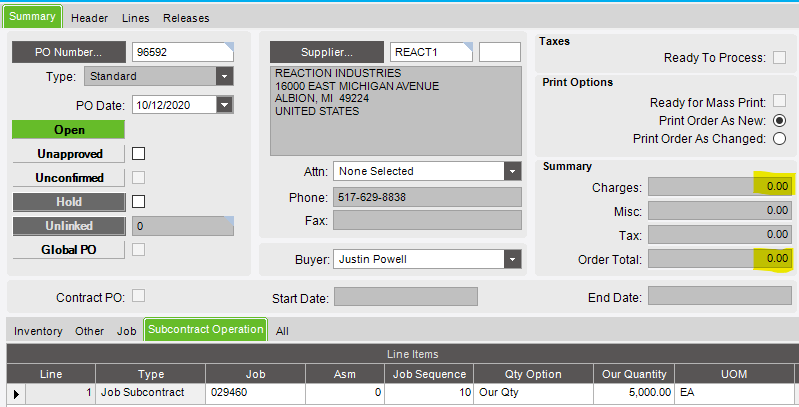Click the Qty Option column header

533,374
